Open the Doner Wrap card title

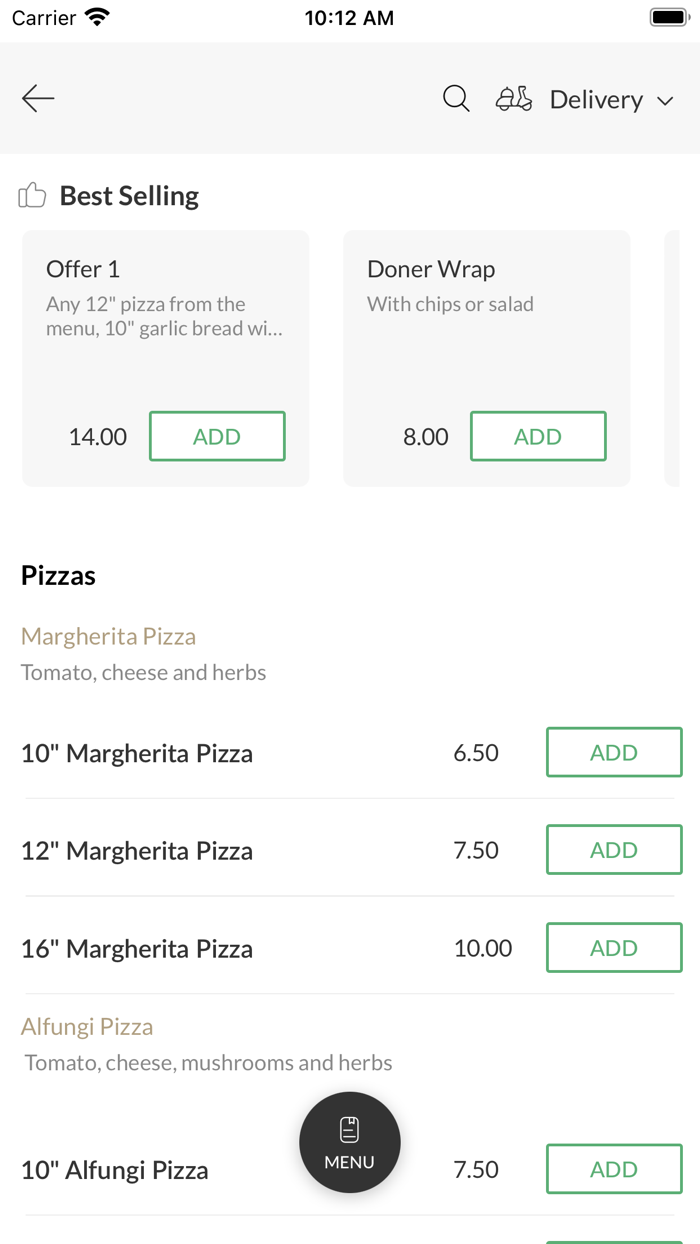pos(431,269)
